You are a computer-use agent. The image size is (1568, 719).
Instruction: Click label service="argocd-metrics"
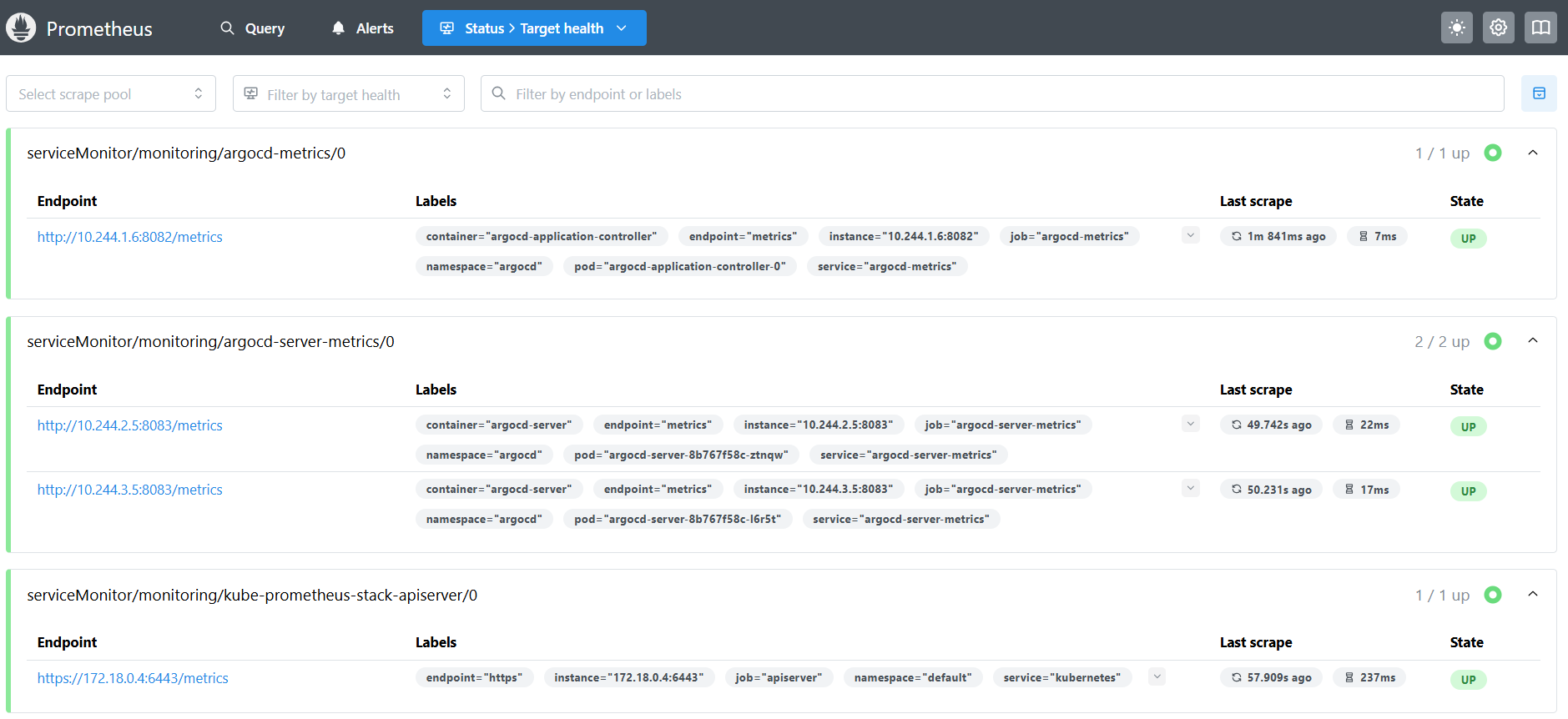887,266
